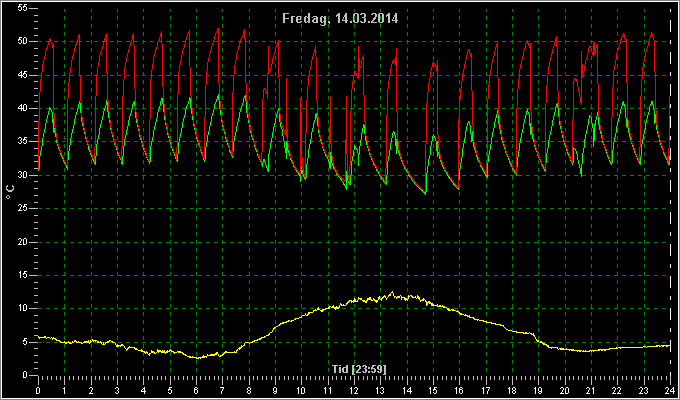Click the 30 degree tick label
The height and width of the screenshot is (400, 680).
(23, 175)
